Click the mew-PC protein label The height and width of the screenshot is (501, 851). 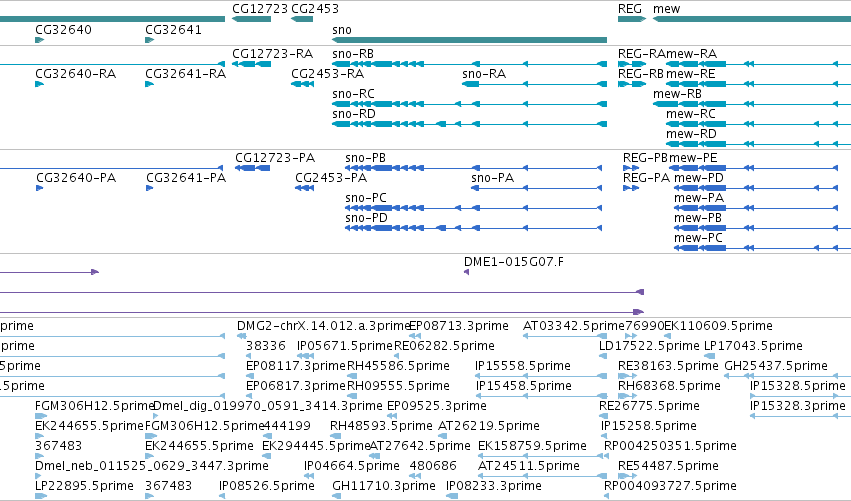[698, 238]
